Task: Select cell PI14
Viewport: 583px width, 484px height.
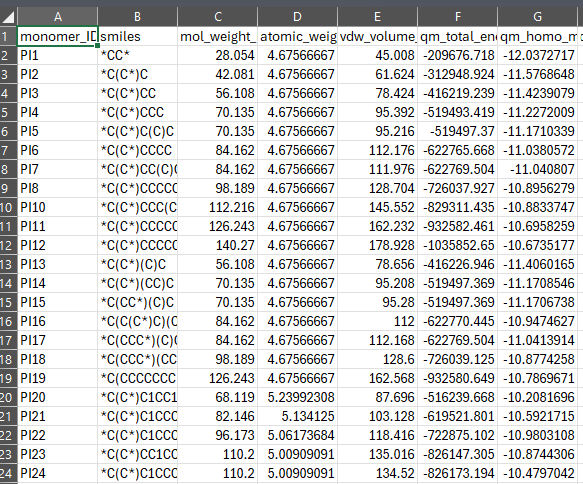Action: (58, 283)
